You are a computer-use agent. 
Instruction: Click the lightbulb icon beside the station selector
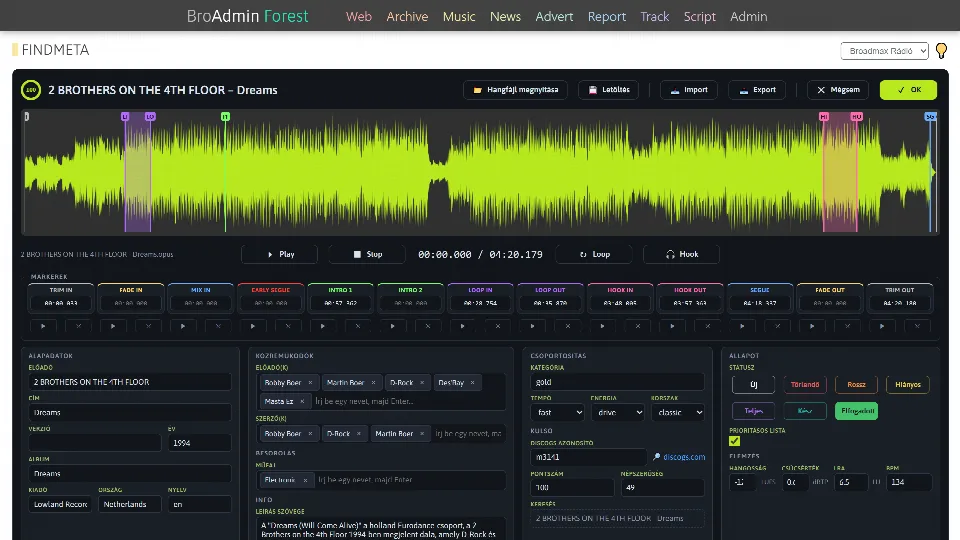pos(941,51)
